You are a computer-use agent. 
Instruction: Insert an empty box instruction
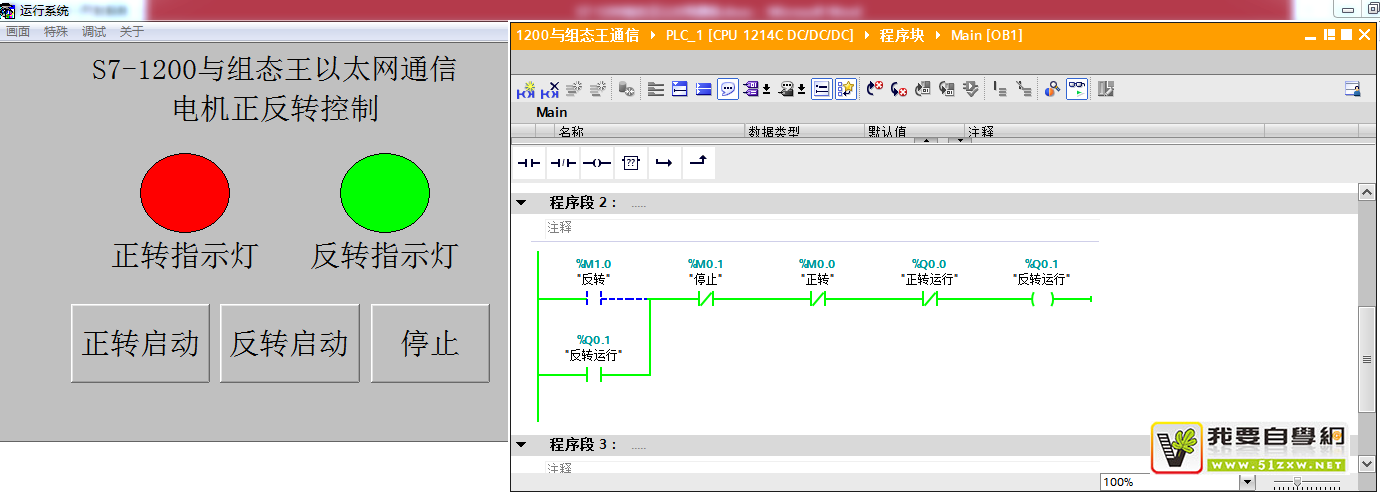coord(630,163)
